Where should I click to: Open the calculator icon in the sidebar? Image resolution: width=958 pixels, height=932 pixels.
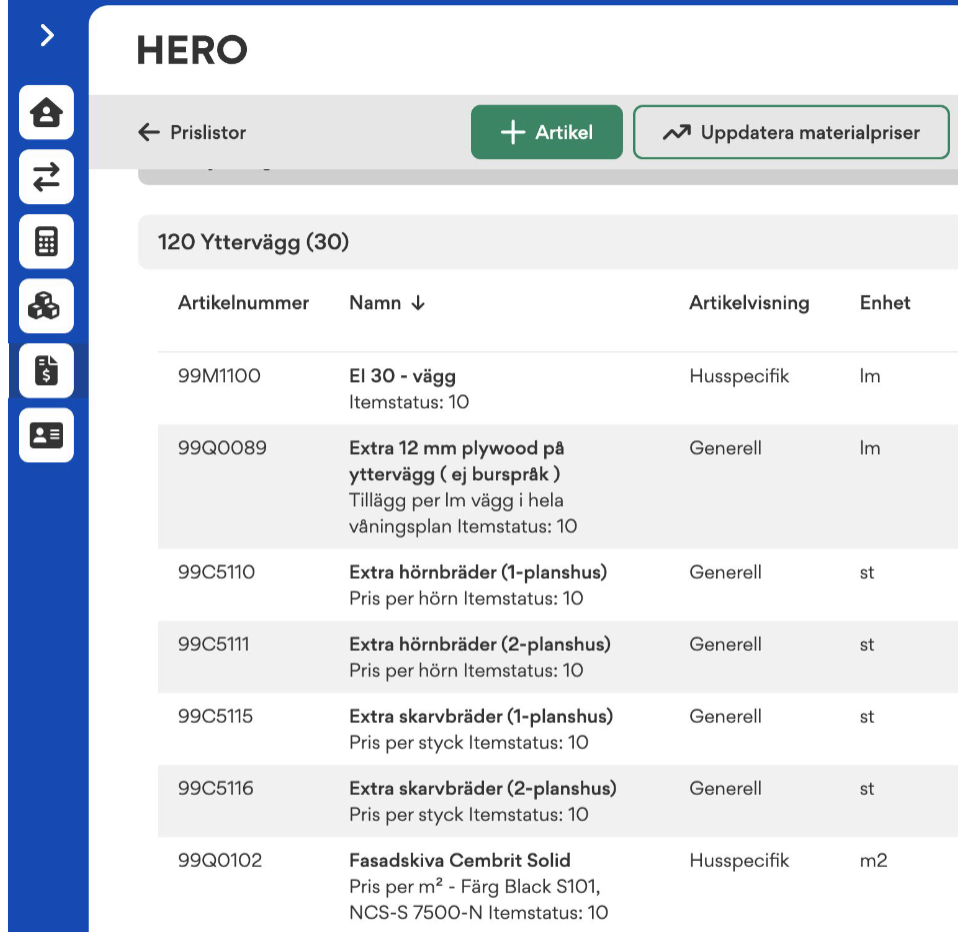[47, 242]
